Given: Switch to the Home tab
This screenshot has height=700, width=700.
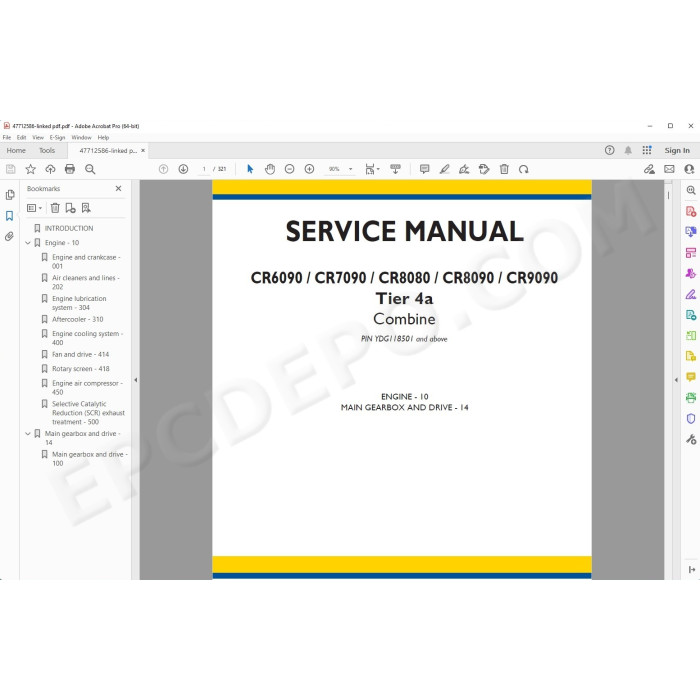Looking at the screenshot, I should [x=16, y=150].
